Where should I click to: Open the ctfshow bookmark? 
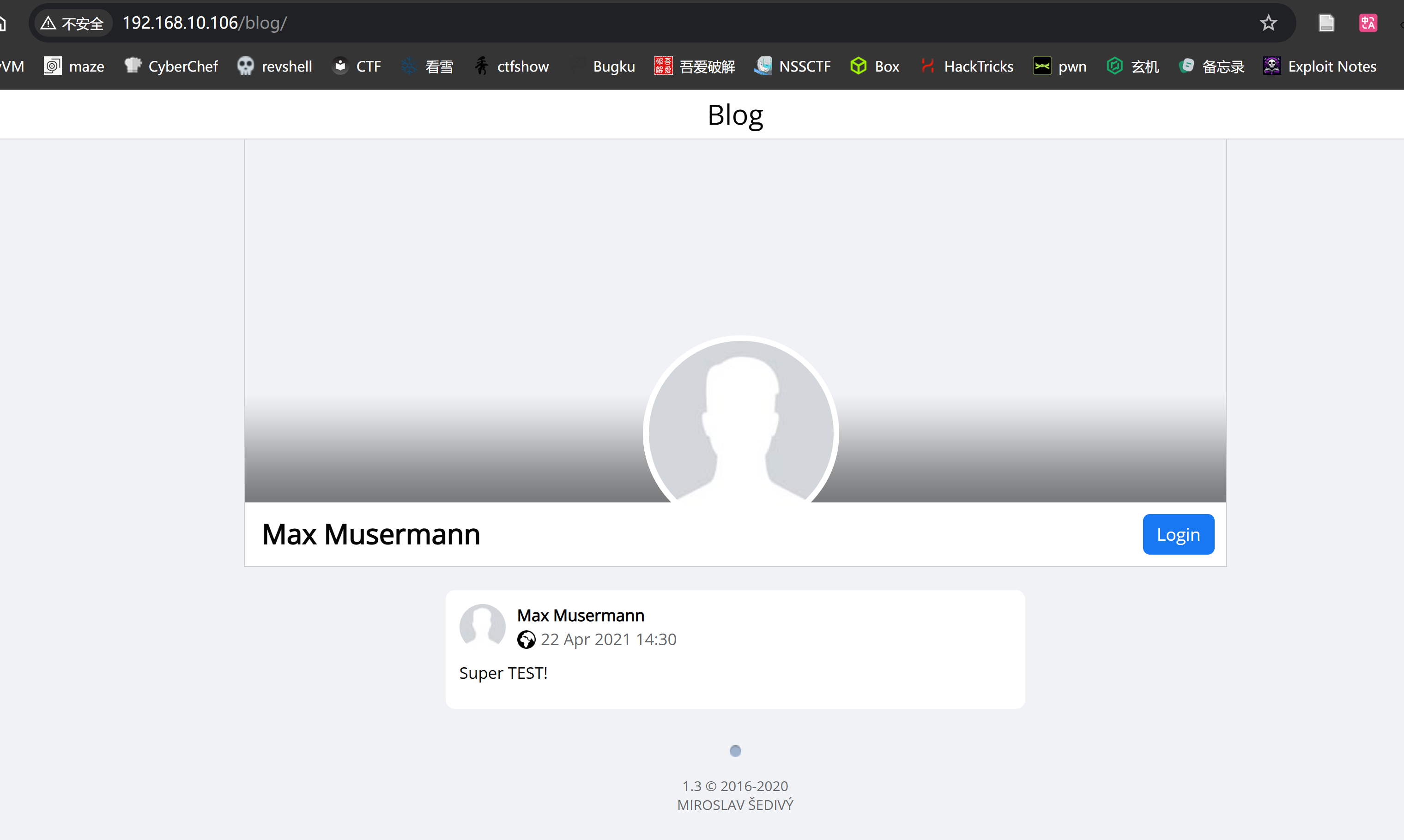tap(512, 66)
